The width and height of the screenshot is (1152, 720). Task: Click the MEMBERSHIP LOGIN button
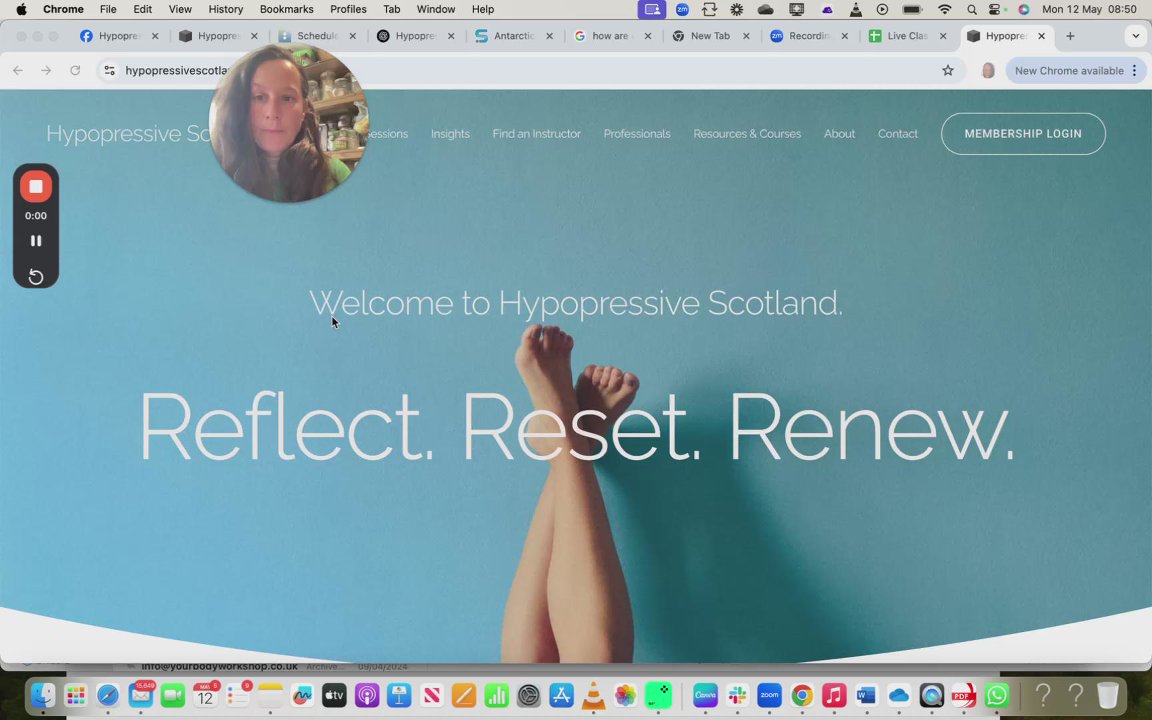point(1023,134)
